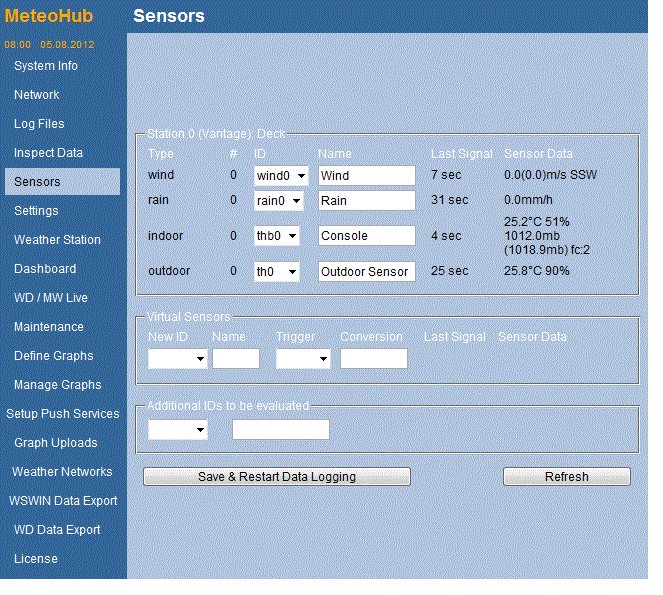Open Settings from sidebar
The width and height of the screenshot is (663, 595).
click(36, 211)
